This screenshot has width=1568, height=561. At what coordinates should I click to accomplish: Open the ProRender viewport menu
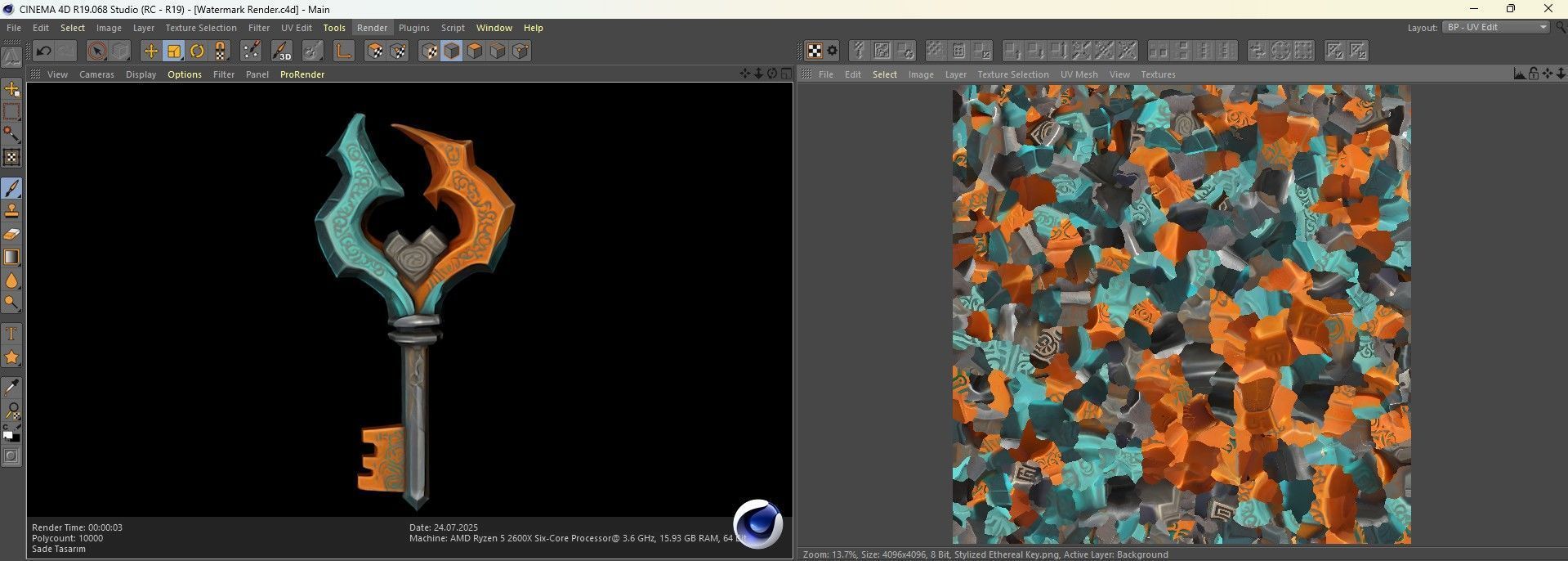[302, 74]
